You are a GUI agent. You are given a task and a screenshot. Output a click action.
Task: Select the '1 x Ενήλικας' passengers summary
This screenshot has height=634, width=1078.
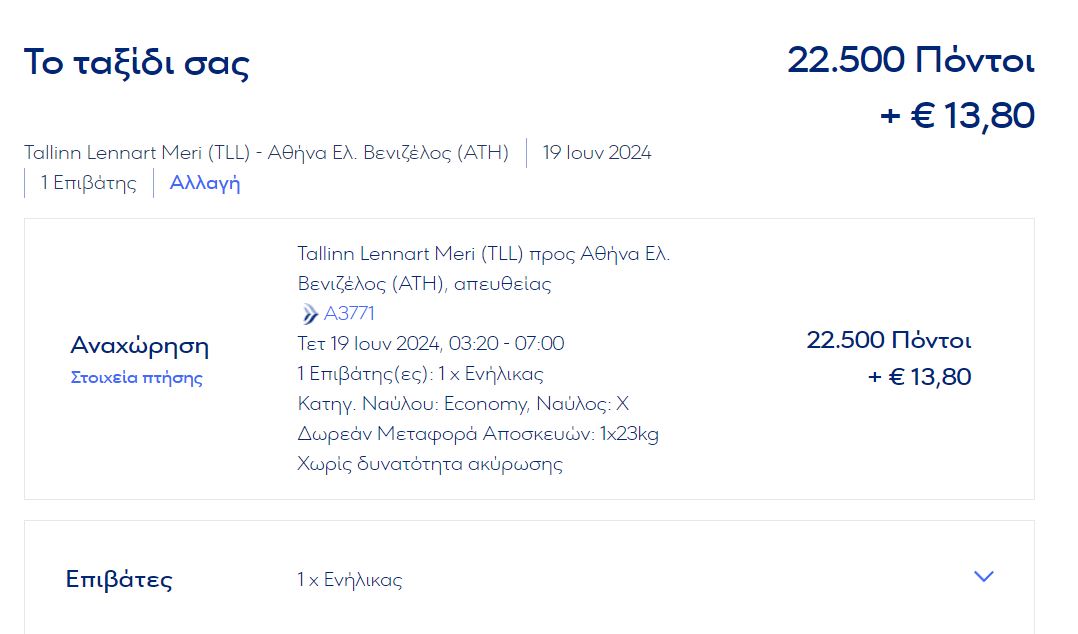coord(349,580)
